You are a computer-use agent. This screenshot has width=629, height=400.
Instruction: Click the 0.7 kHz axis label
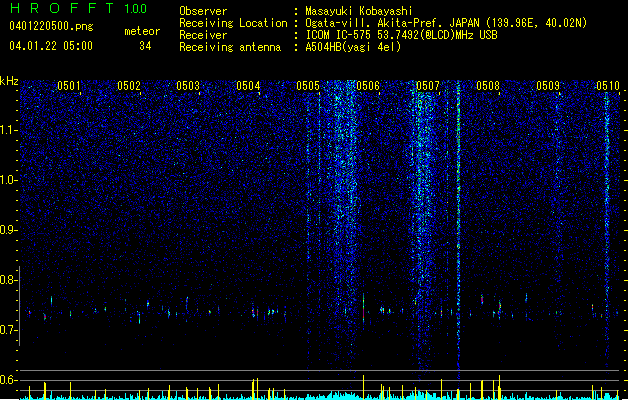pyautogui.click(x=9, y=330)
